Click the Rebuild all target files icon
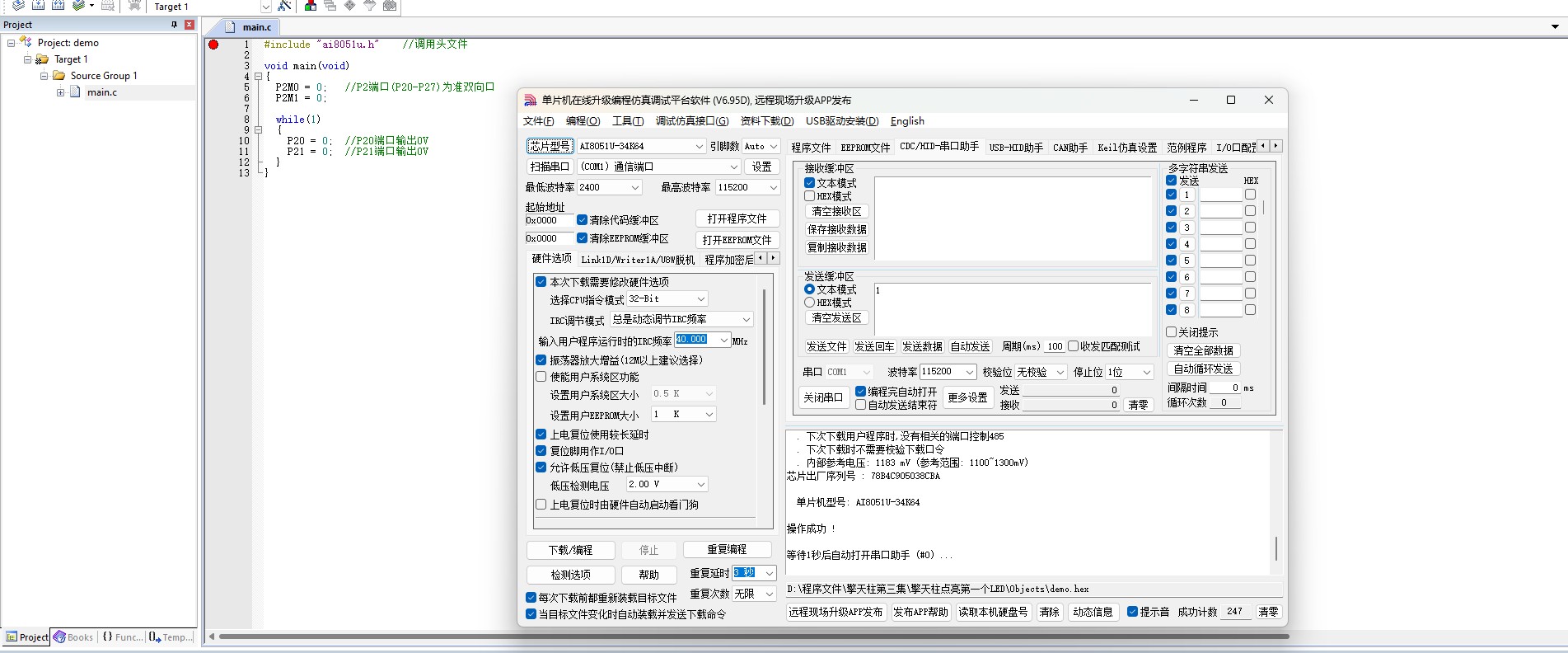The width and height of the screenshot is (1568, 653). tap(58, 5)
